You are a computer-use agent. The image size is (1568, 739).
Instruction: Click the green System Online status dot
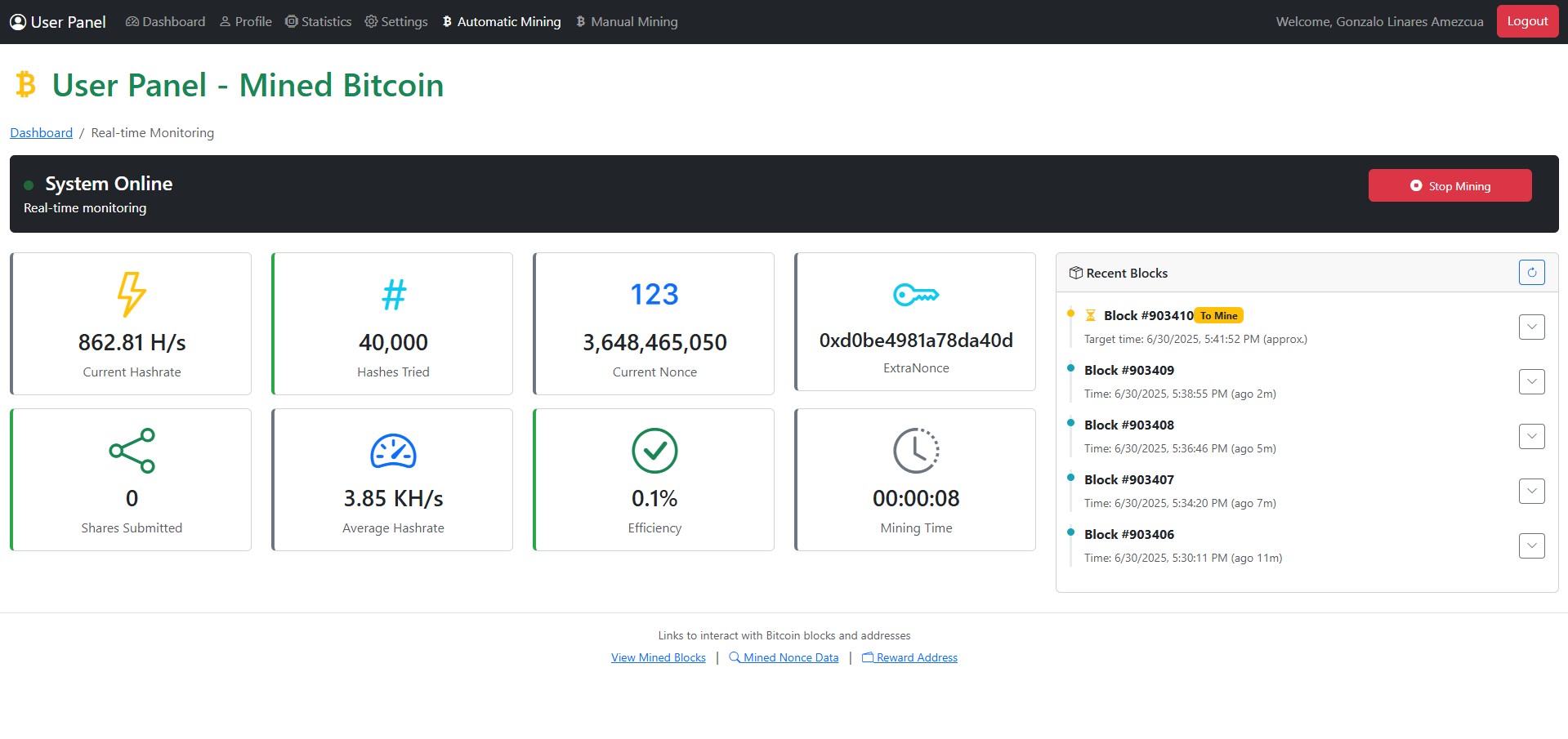(29, 185)
